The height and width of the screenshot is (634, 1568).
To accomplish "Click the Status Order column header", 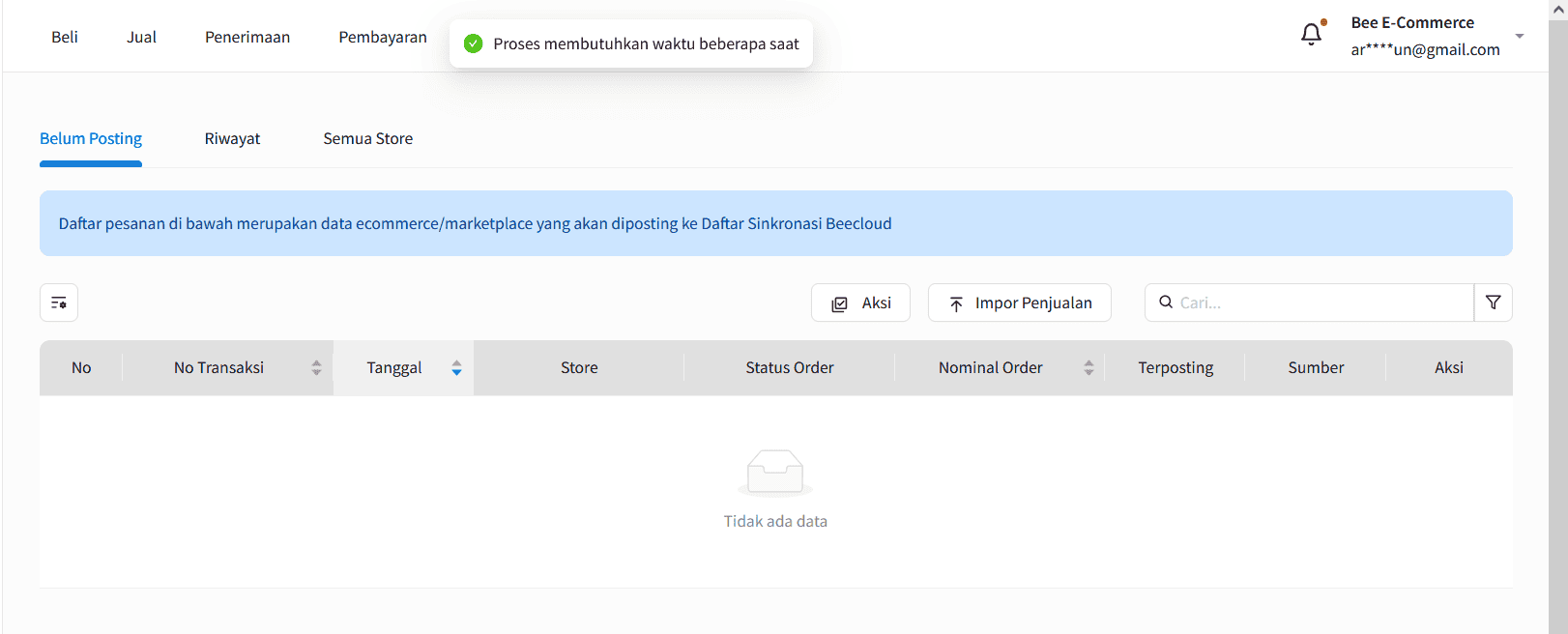I will (789, 367).
